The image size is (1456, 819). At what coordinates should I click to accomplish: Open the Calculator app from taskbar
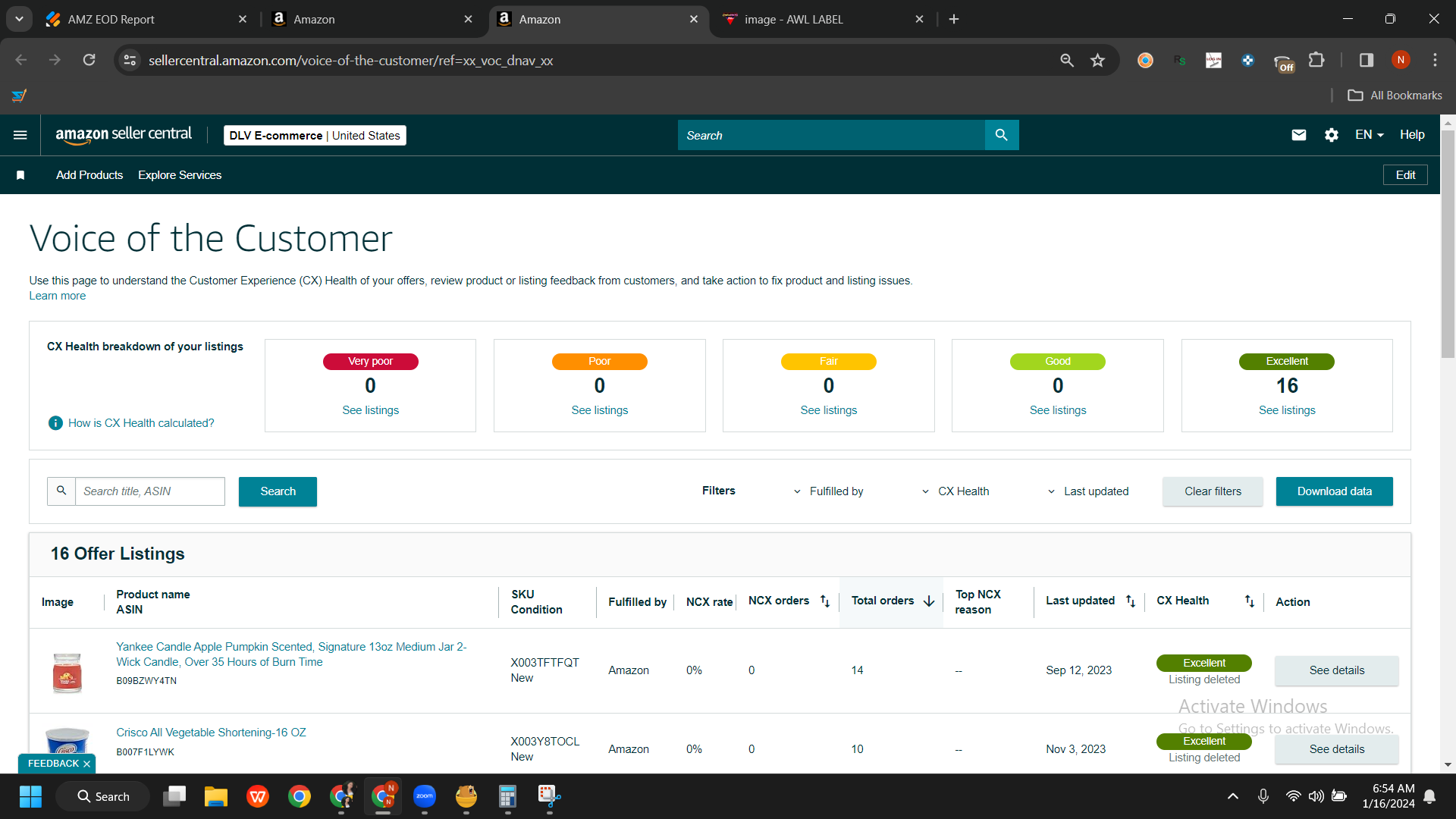coord(508,796)
